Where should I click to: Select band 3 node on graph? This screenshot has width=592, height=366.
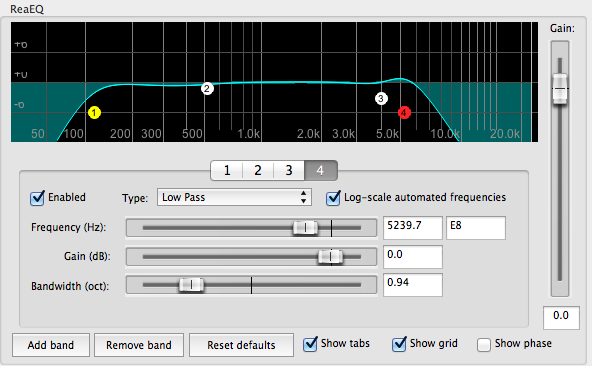[x=381, y=99]
